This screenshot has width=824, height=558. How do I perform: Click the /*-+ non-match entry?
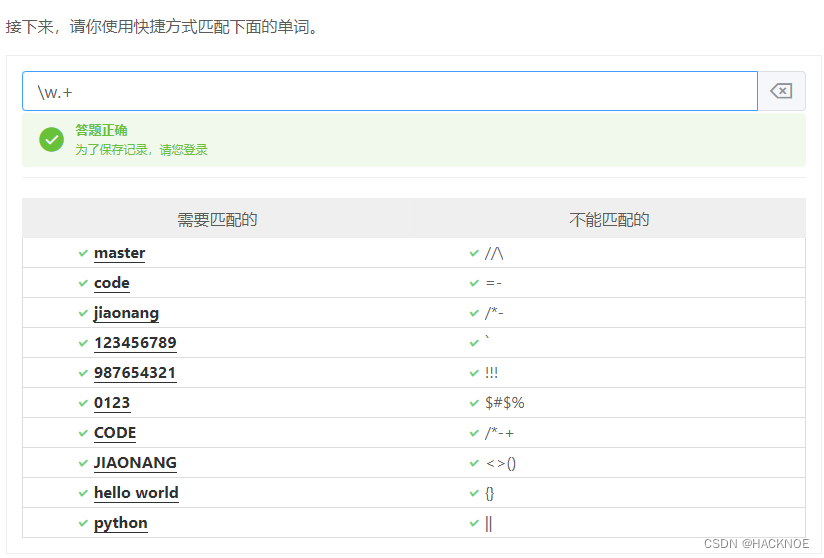click(x=499, y=433)
